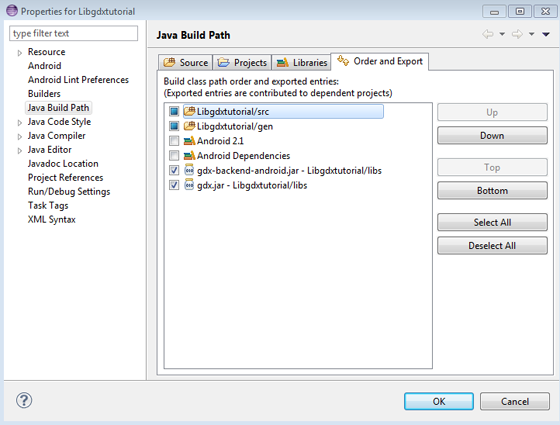Click the Libgdxtutorial/gen package folder icon
The image size is (560, 425).
(189, 126)
